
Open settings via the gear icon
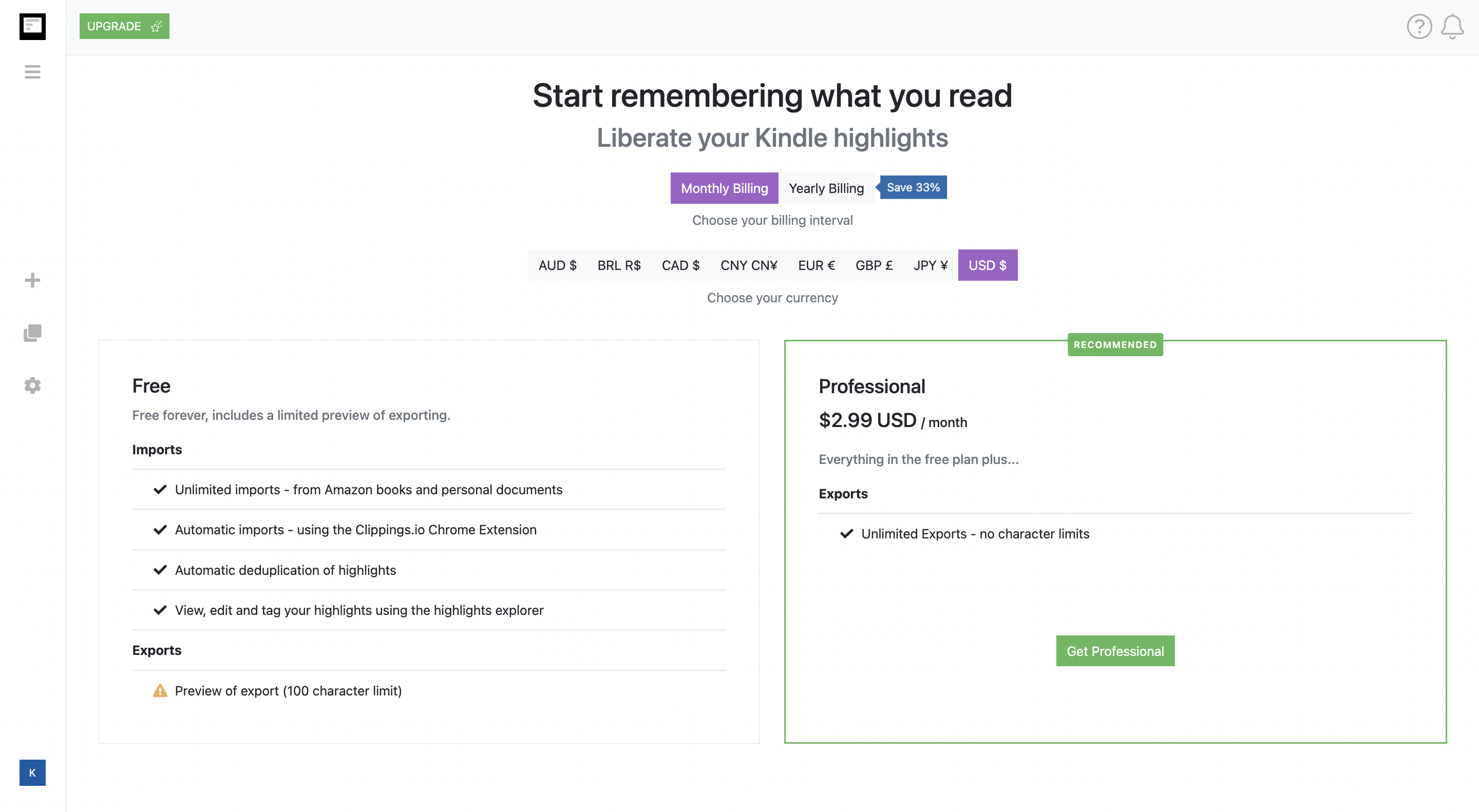click(32, 385)
